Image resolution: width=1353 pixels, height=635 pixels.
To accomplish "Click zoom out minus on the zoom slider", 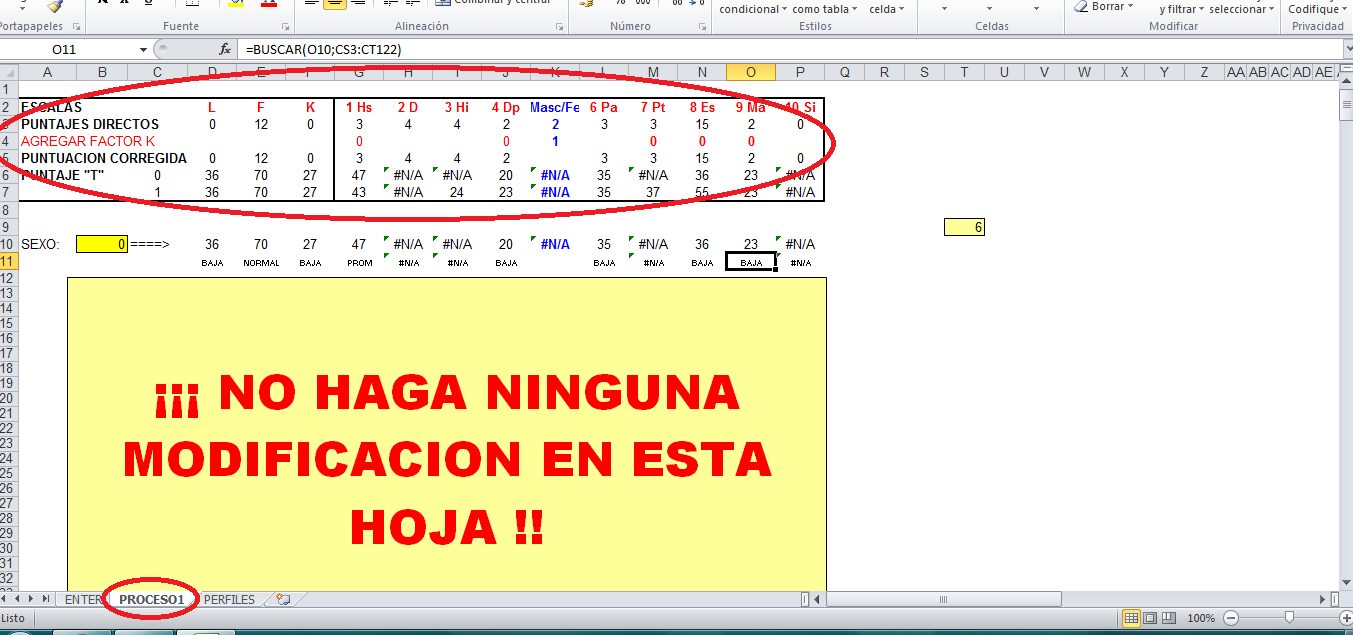I will pyautogui.click(x=1230, y=617).
